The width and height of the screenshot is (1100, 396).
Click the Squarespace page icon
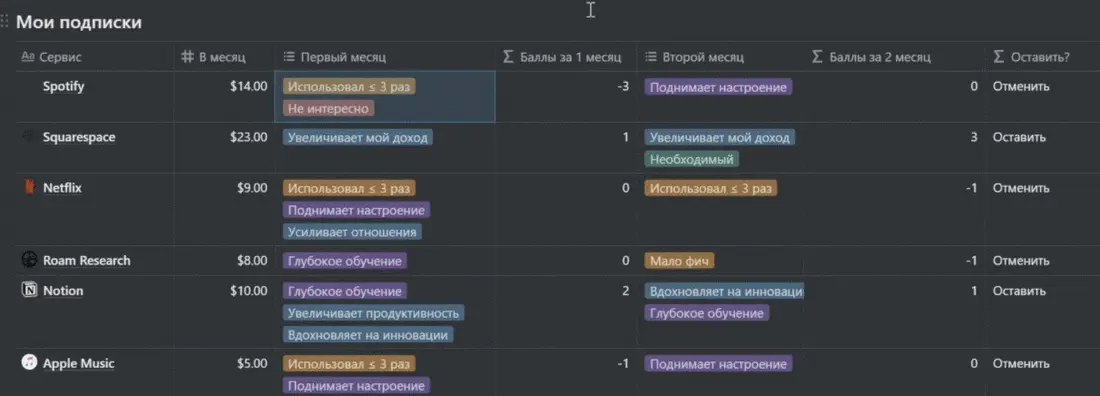pyautogui.click(x=29, y=137)
